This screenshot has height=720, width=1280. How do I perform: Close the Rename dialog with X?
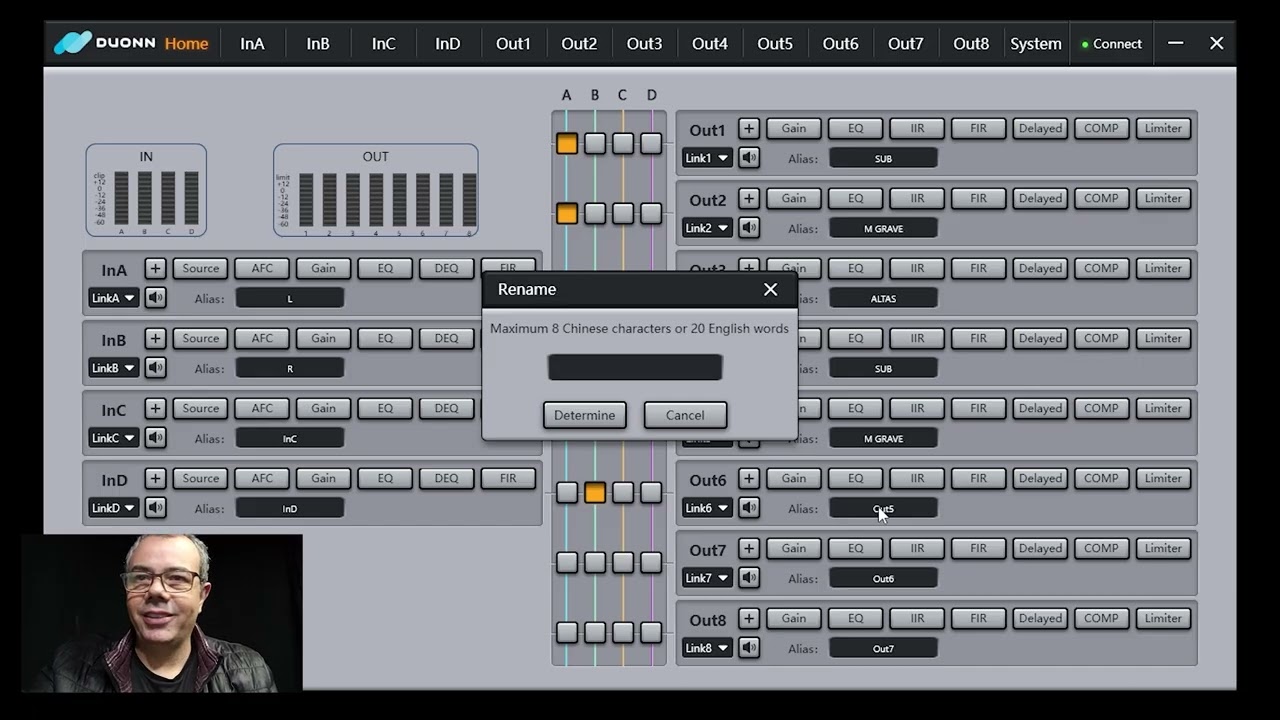[770, 289]
